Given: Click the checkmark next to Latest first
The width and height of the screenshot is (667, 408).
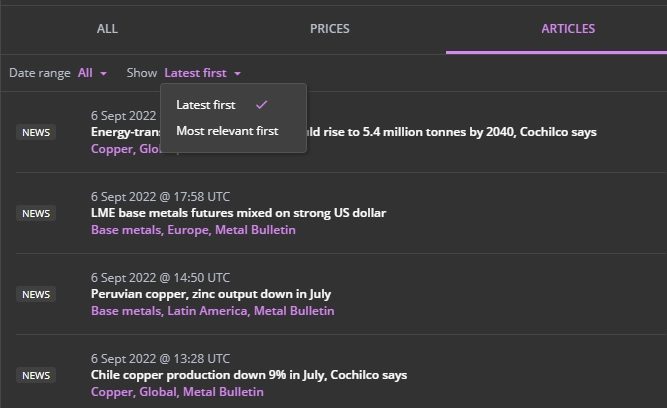Looking at the screenshot, I should tap(261, 105).
